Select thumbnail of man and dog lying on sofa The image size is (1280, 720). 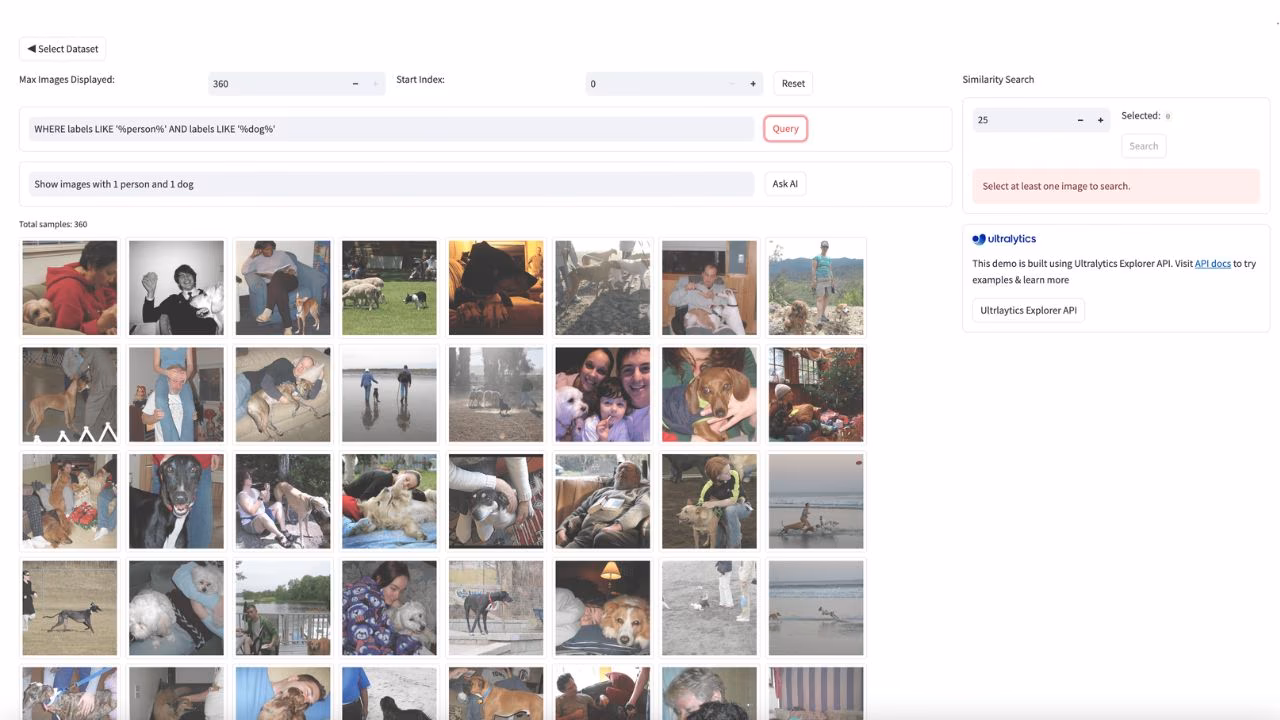tap(283, 394)
